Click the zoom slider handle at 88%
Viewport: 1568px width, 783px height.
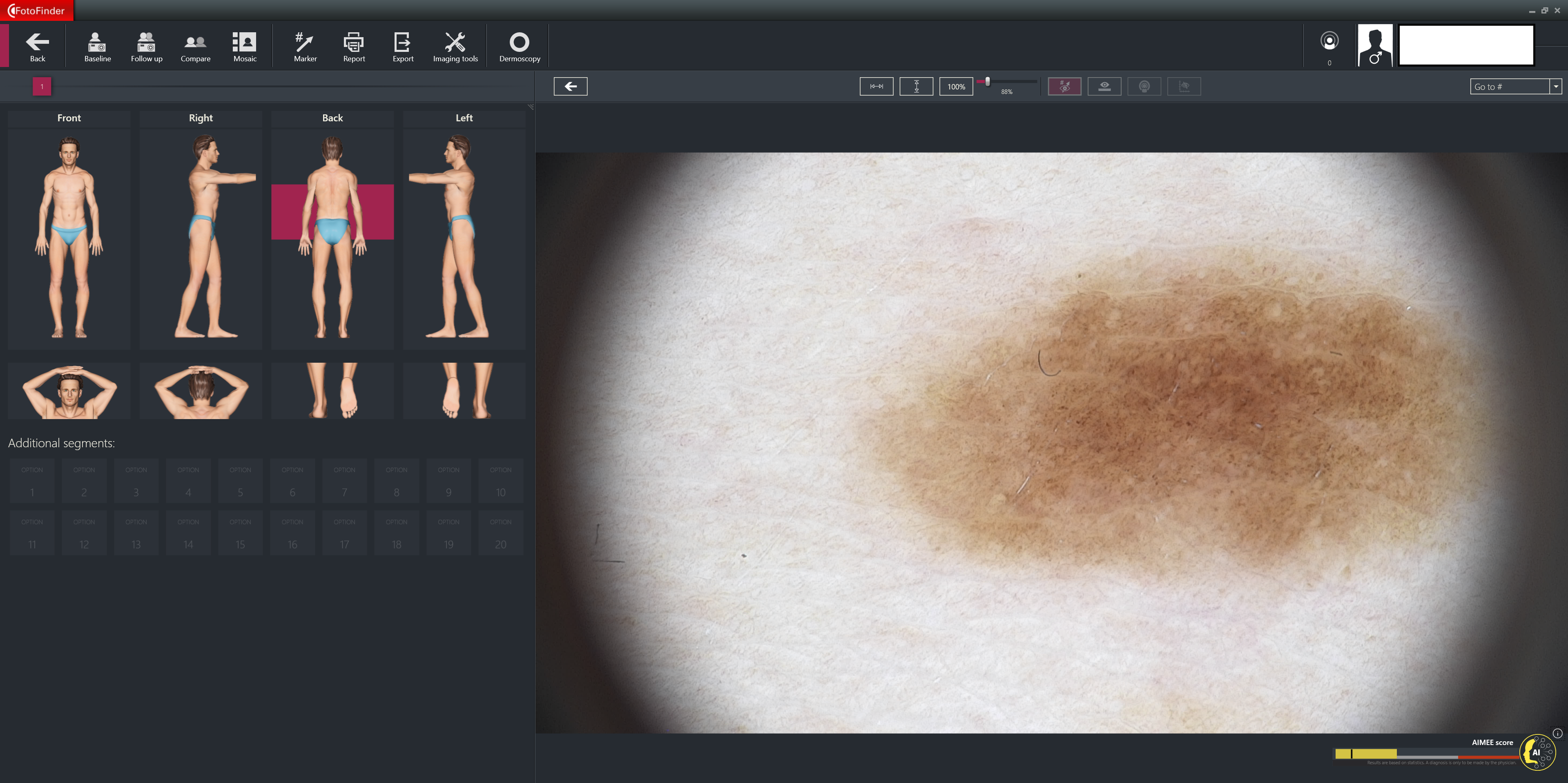point(987,82)
